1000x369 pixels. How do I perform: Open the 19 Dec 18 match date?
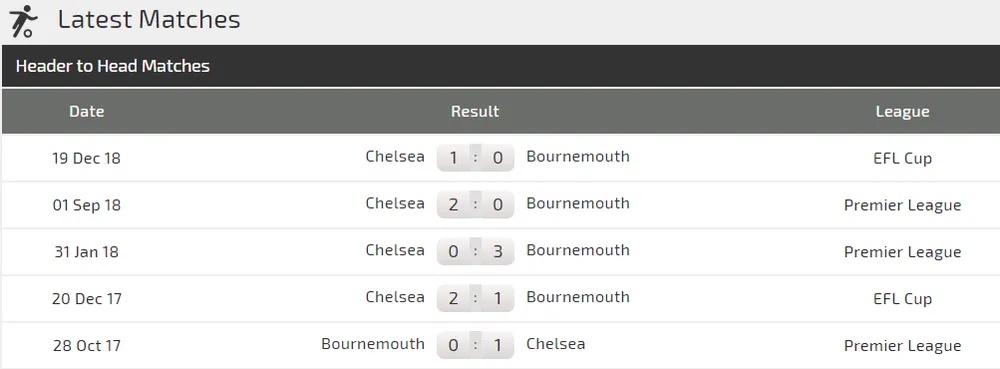(x=86, y=158)
